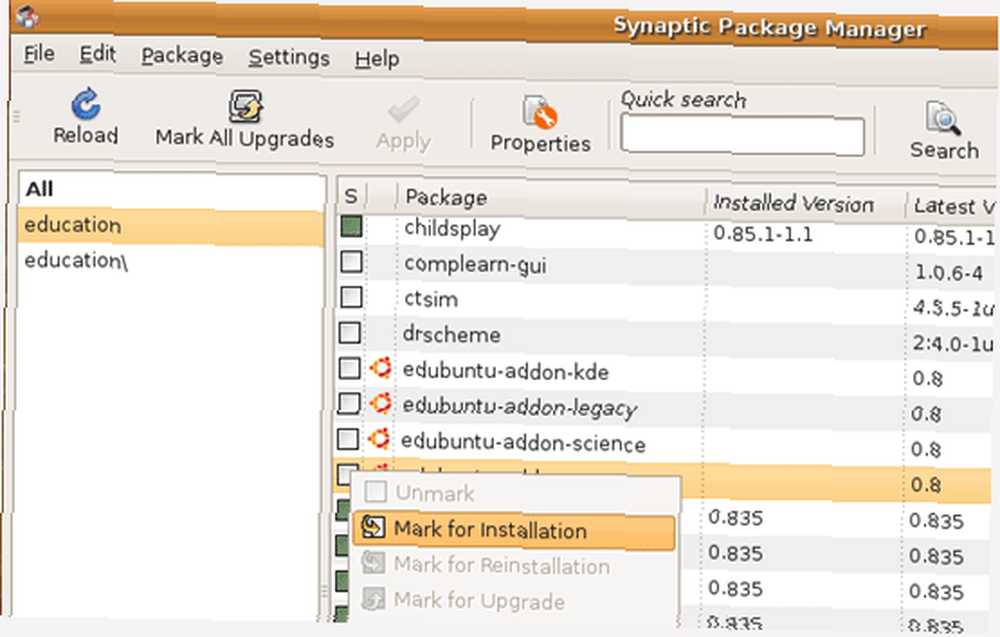Choose Mark for Installation in context menu
Image resolution: width=1000 pixels, height=637 pixels.
(x=513, y=531)
